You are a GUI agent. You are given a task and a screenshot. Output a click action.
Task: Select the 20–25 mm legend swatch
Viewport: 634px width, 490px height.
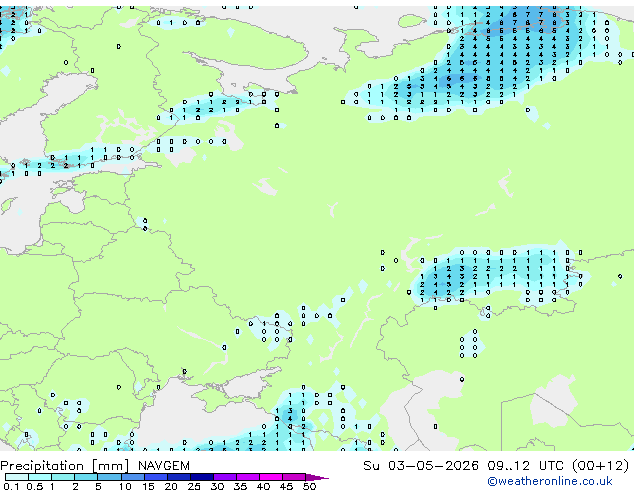coord(179,477)
